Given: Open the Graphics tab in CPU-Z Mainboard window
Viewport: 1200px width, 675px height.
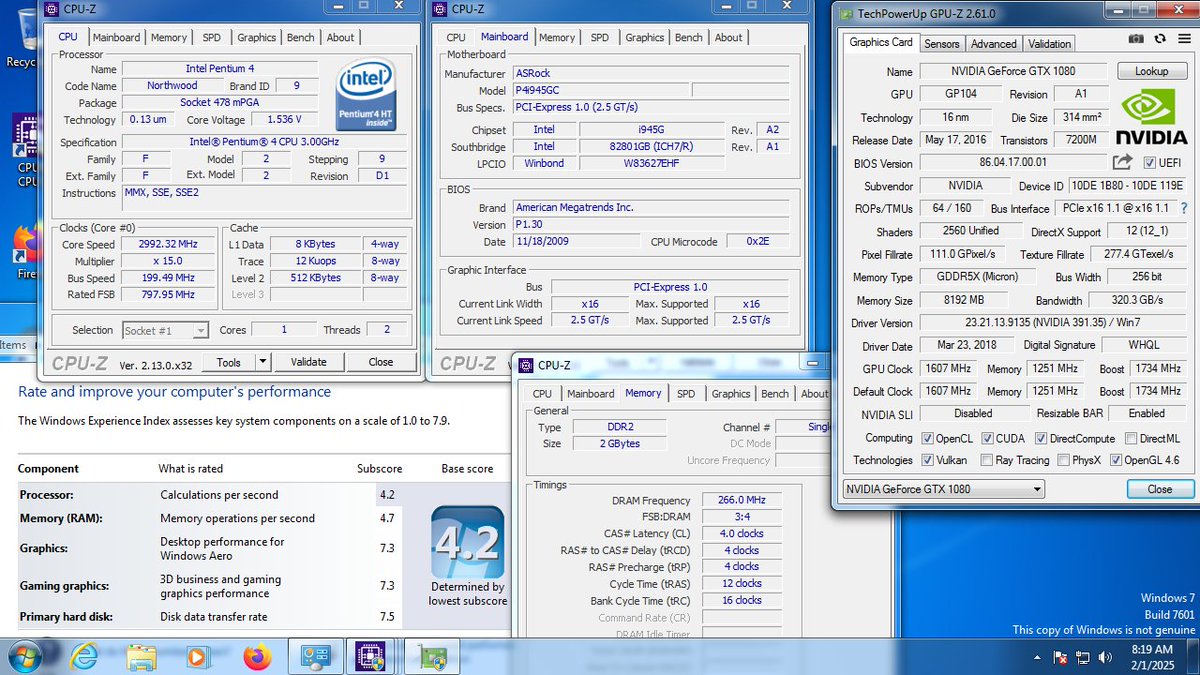Looking at the screenshot, I should coord(644,37).
